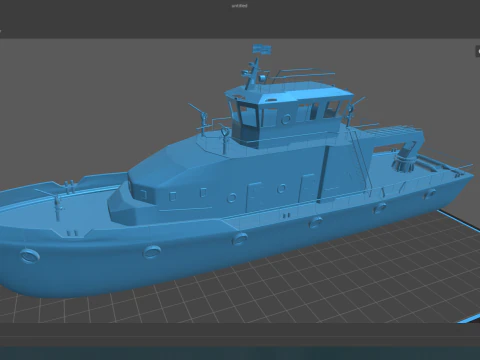The width and height of the screenshot is (480, 360).
Task: Click the "untitled" window title text
Action: point(239,6)
